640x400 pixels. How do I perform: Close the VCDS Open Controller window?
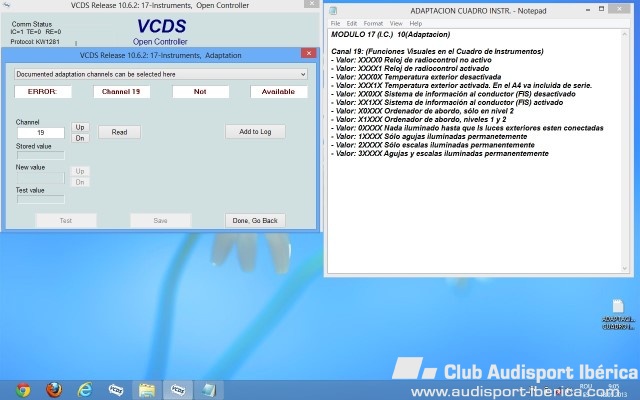point(311,3)
